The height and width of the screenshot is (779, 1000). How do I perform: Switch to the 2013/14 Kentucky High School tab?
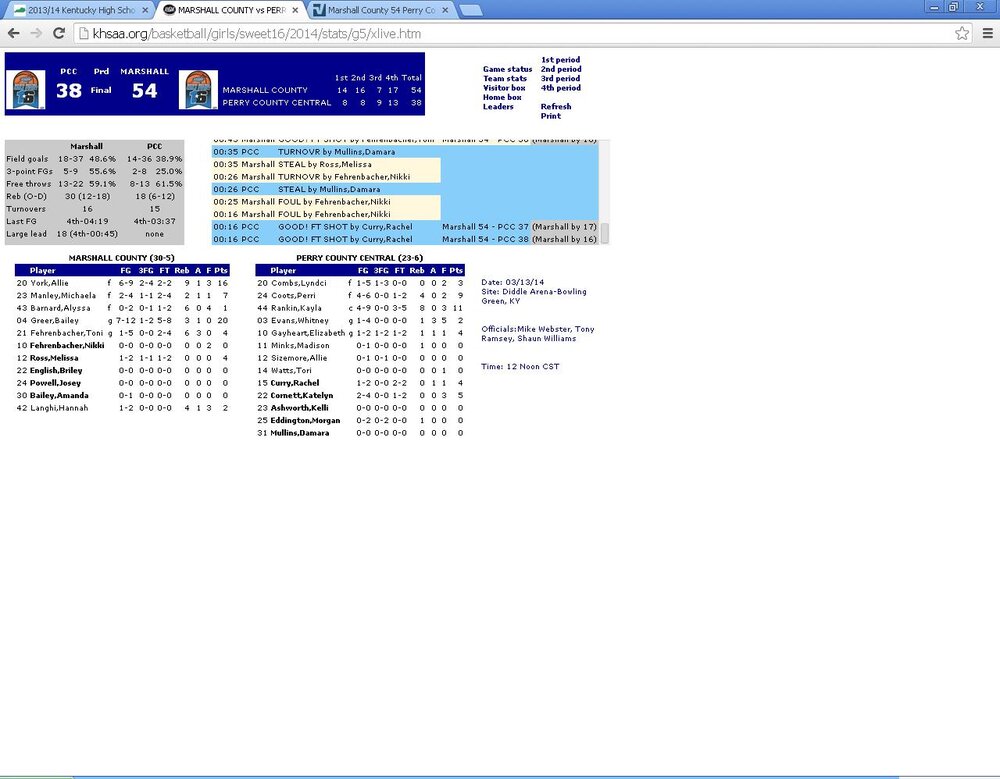[82, 10]
